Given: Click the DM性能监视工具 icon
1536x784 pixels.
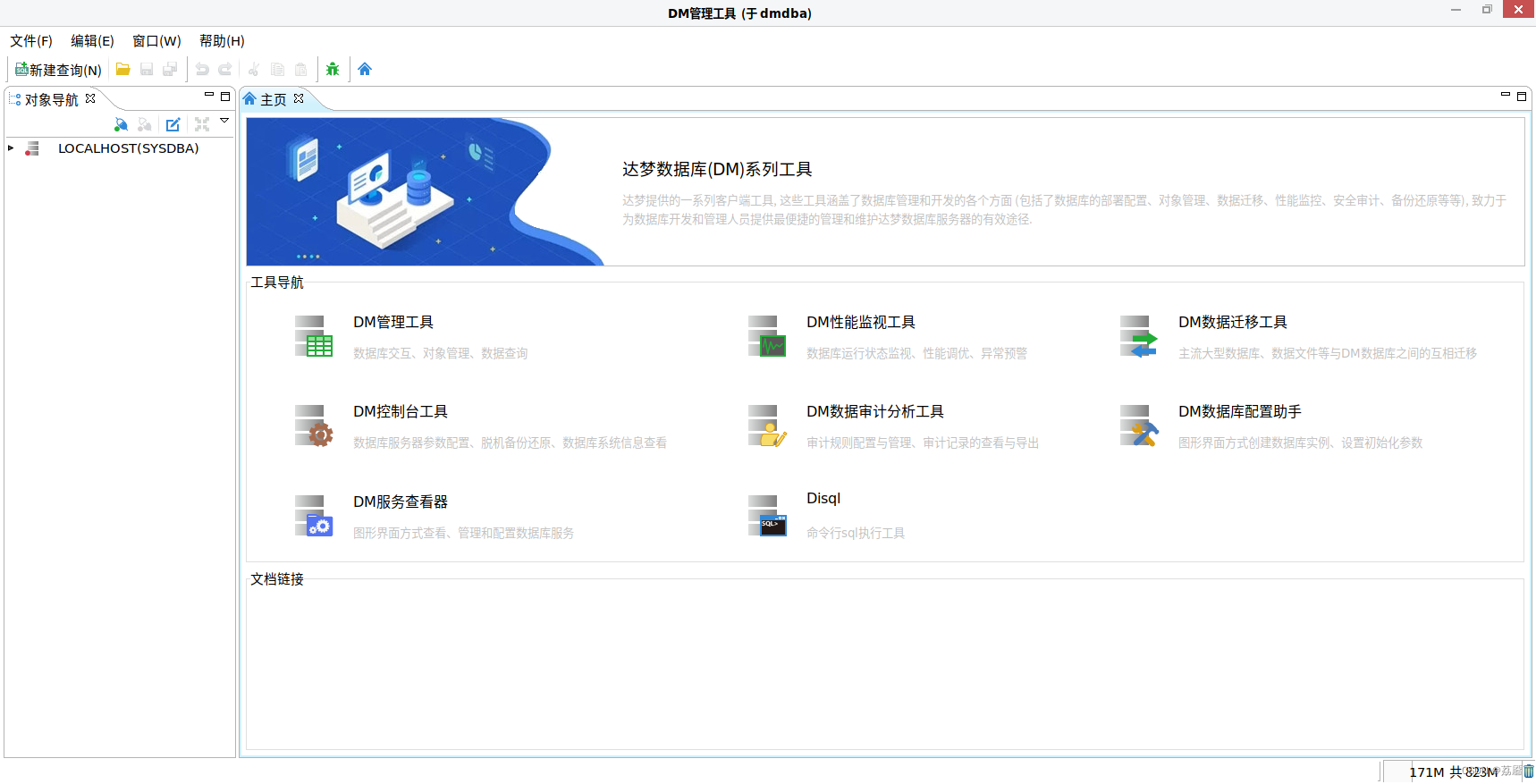Looking at the screenshot, I should coord(767,336).
